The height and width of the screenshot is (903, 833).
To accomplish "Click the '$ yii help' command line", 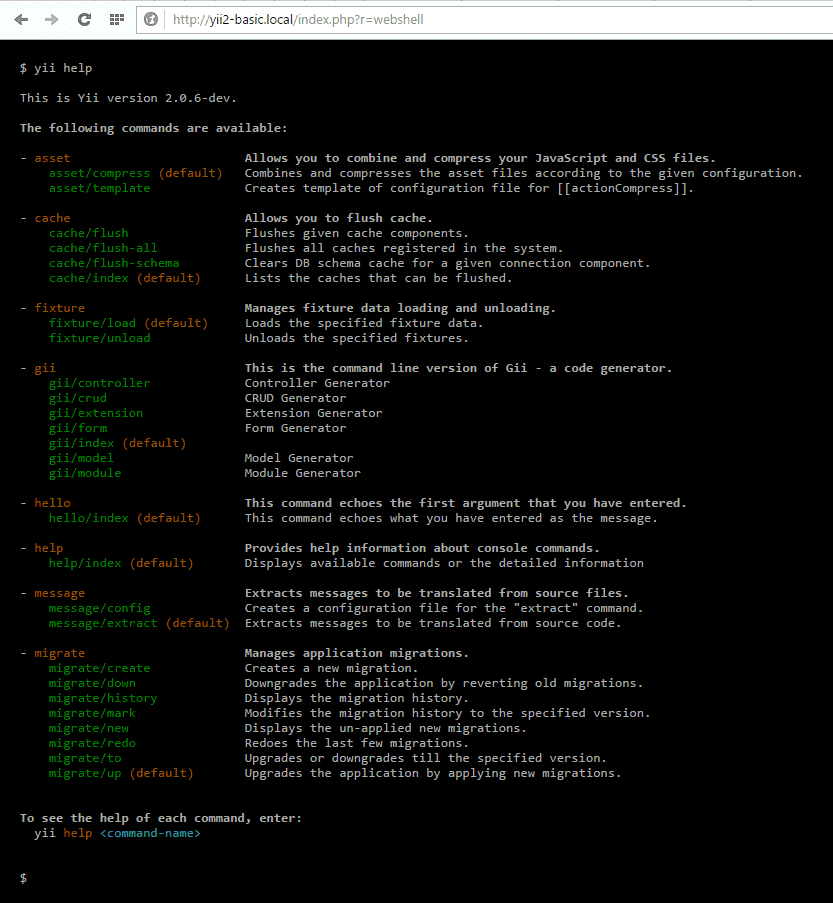I will pyautogui.click(x=56, y=68).
